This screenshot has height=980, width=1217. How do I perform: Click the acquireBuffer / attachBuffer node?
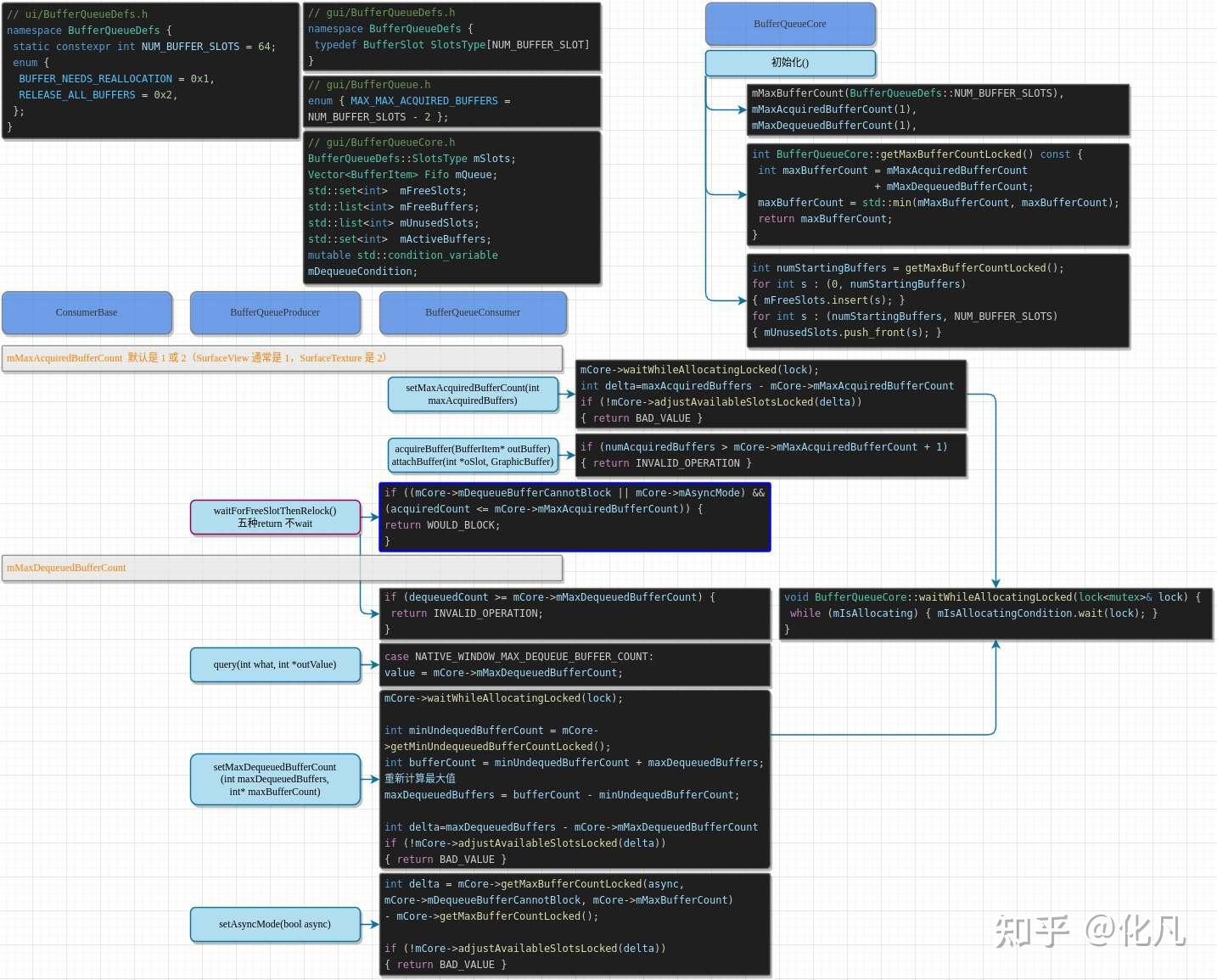(x=473, y=456)
